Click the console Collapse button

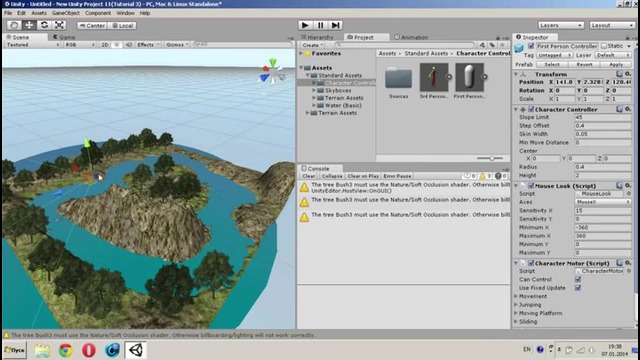click(x=331, y=176)
